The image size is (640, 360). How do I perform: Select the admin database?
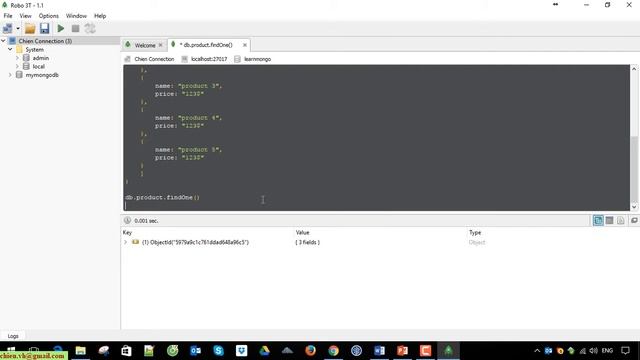point(41,58)
